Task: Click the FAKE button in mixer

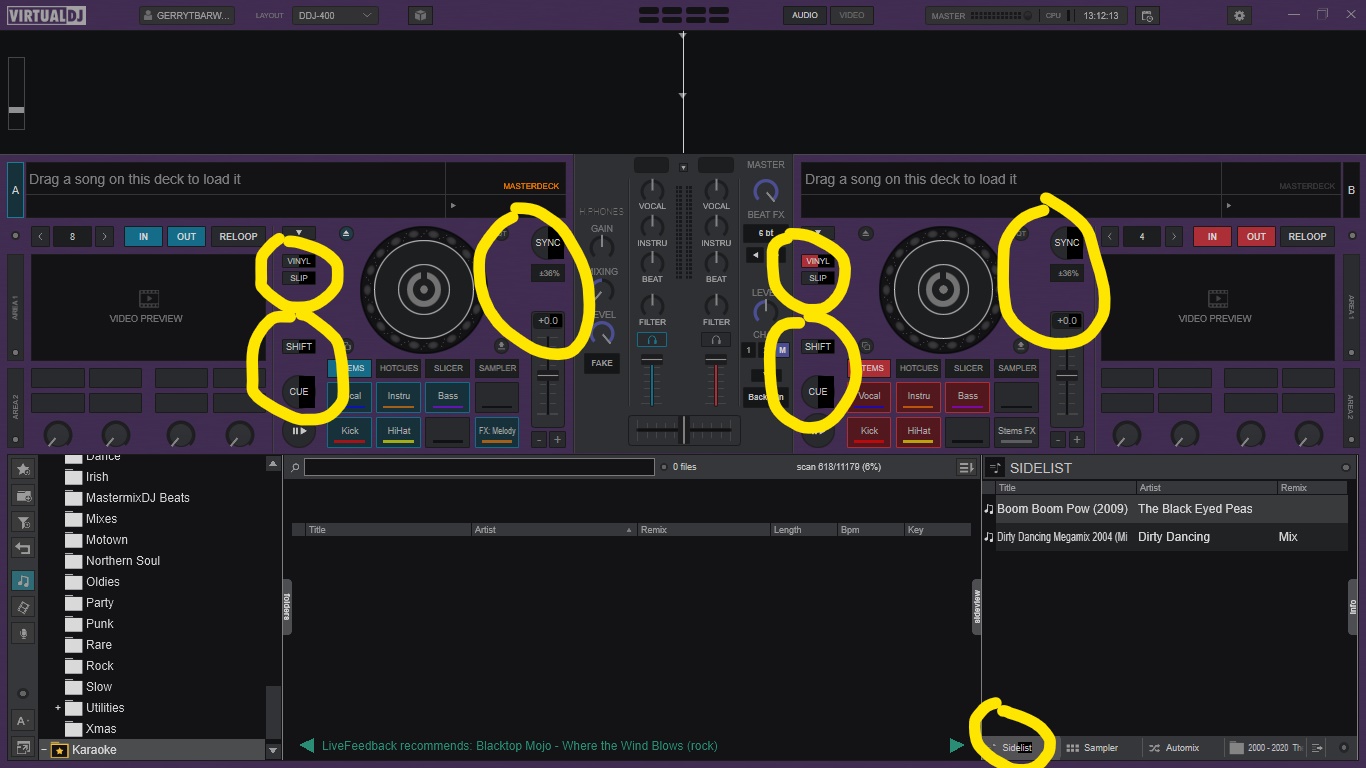Action: click(x=601, y=363)
